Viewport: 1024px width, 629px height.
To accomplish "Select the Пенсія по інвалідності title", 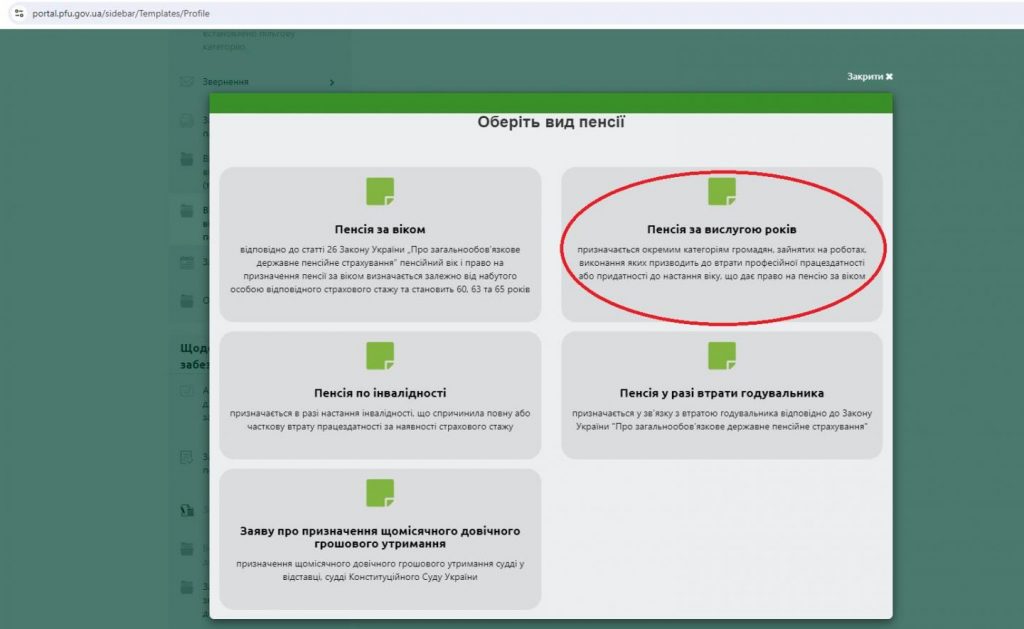I will point(380,393).
